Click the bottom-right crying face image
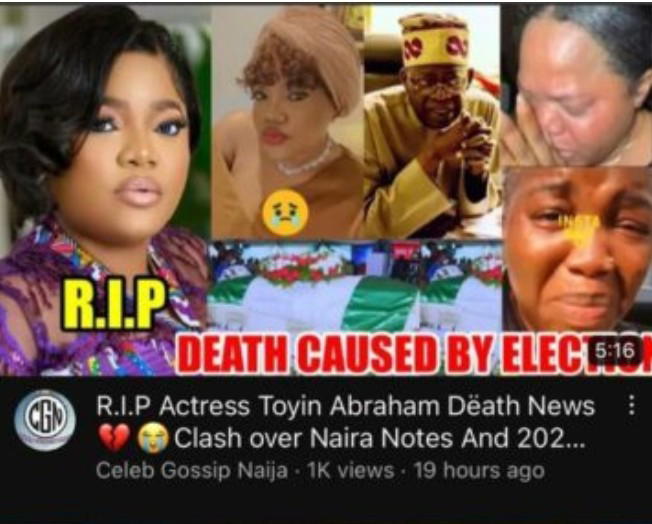Viewport: 652px width, 524px height. pos(577,250)
